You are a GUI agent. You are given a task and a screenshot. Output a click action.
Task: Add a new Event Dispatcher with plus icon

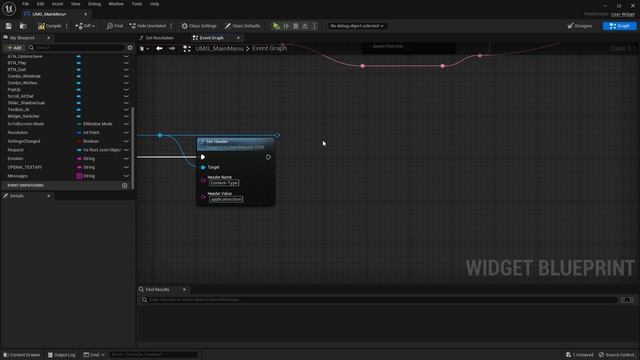(x=124, y=186)
